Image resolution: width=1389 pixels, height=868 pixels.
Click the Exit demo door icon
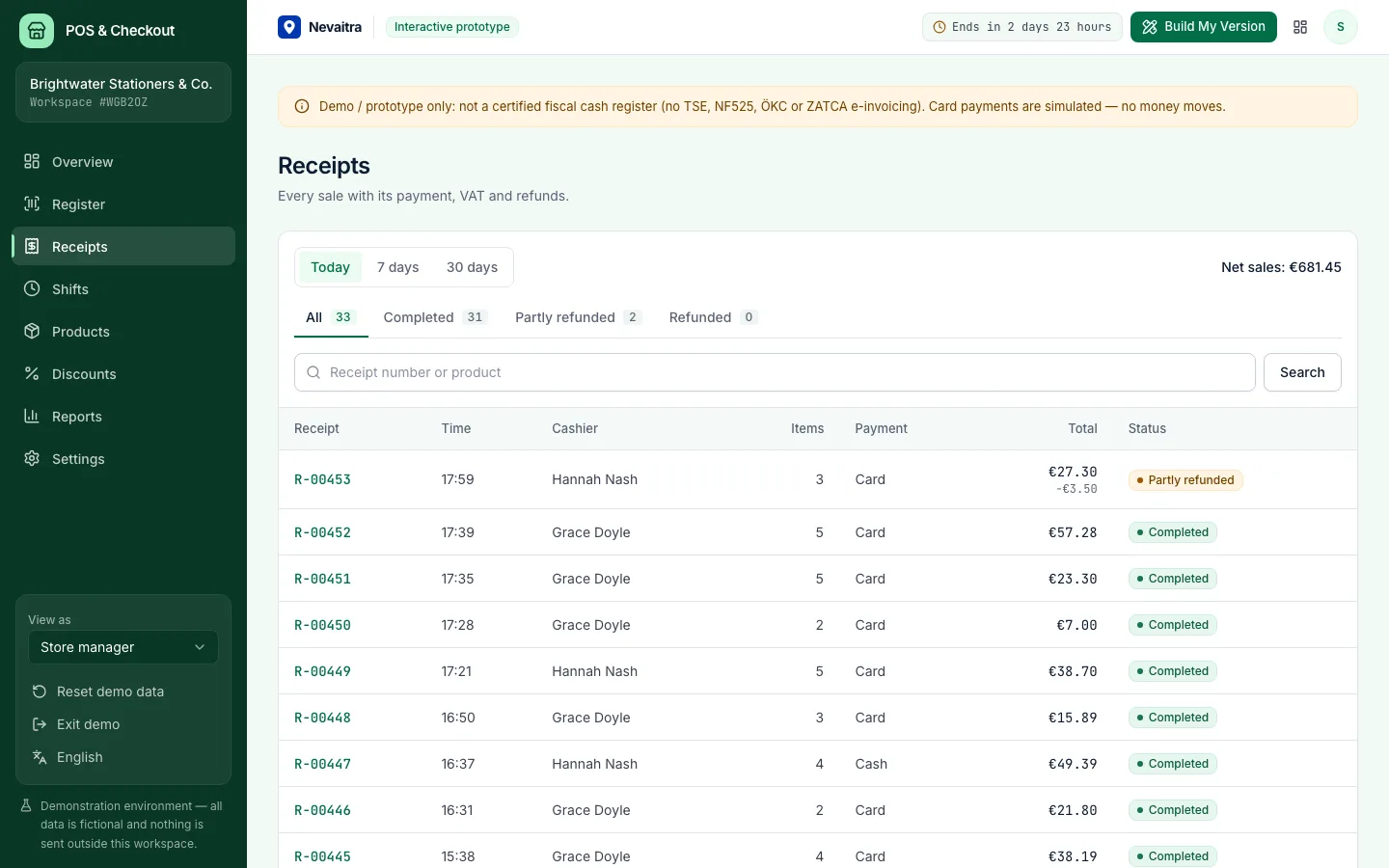point(40,724)
